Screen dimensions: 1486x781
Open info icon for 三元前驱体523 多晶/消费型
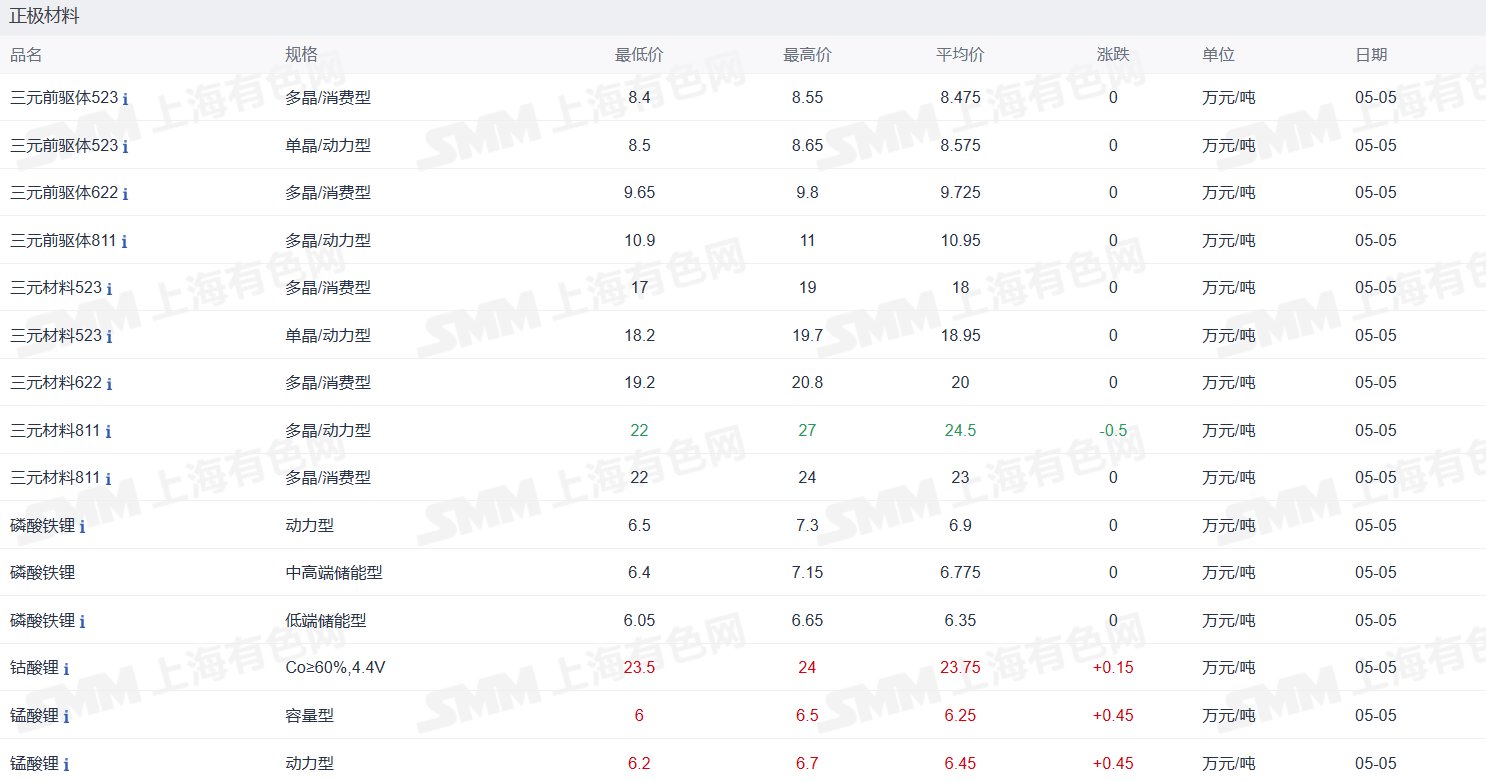[125, 99]
